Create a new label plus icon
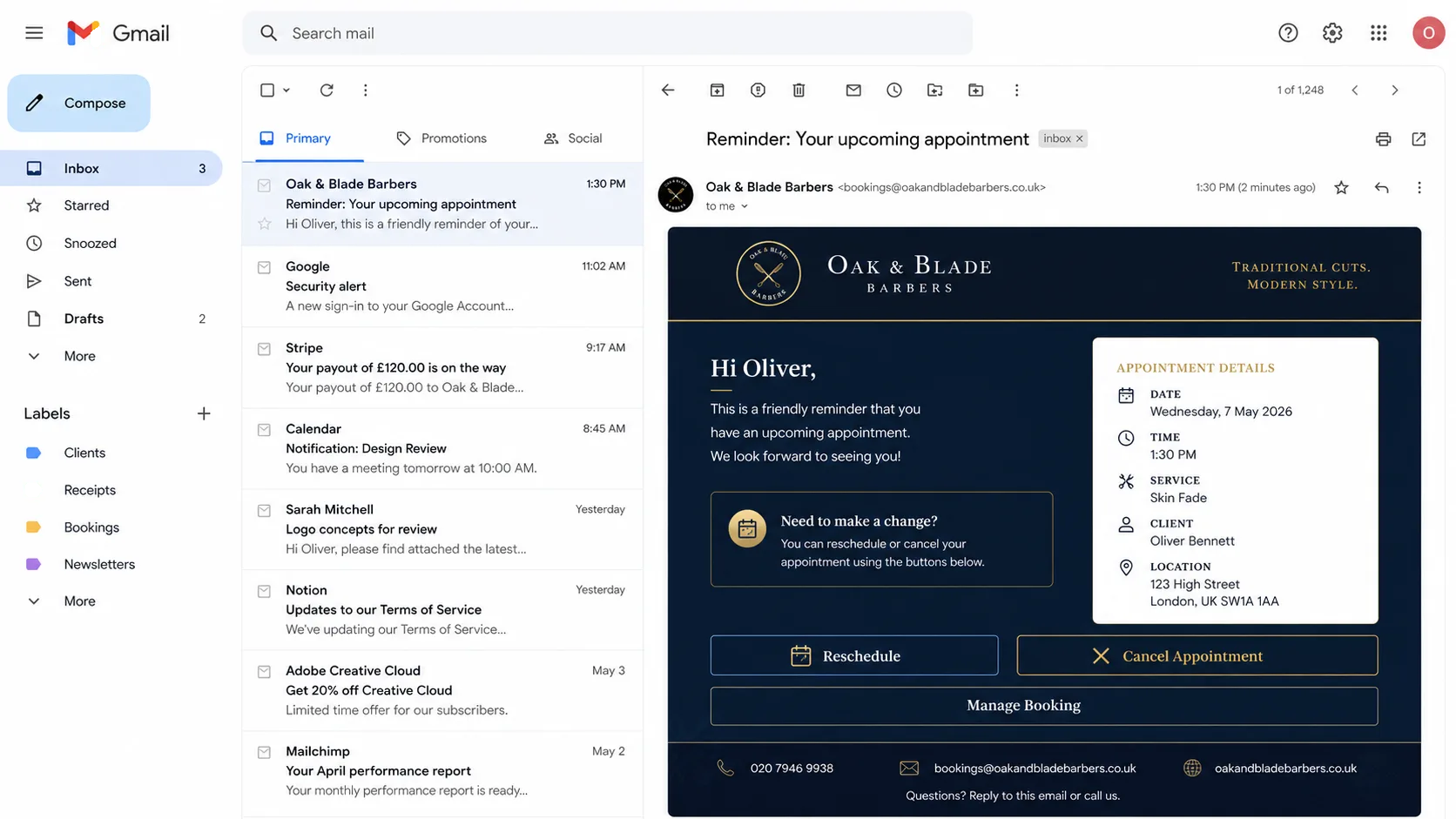This screenshot has width=1456, height=819. coord(204,413)
